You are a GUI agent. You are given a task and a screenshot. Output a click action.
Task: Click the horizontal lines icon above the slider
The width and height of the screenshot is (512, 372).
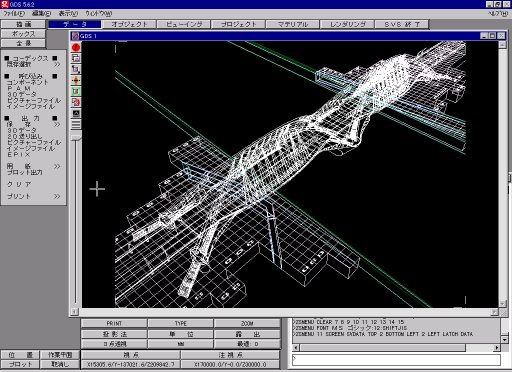point(76,124)
